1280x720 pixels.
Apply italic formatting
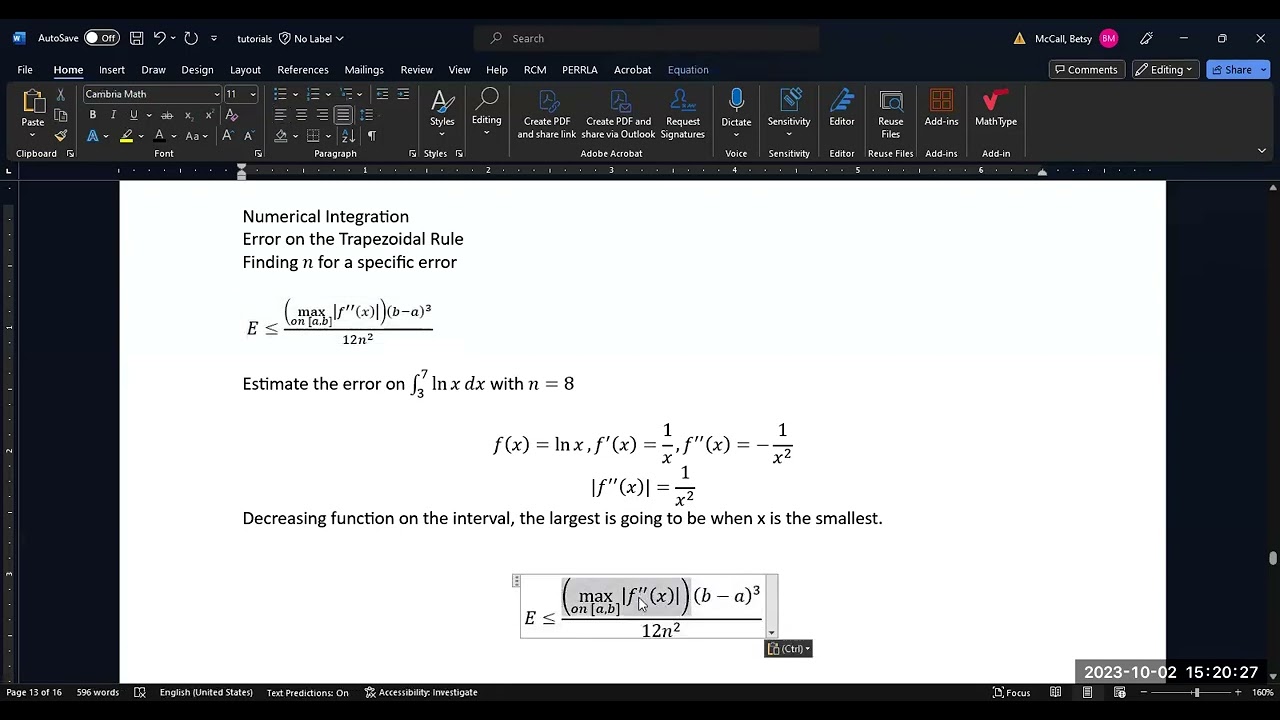[113, 115]
